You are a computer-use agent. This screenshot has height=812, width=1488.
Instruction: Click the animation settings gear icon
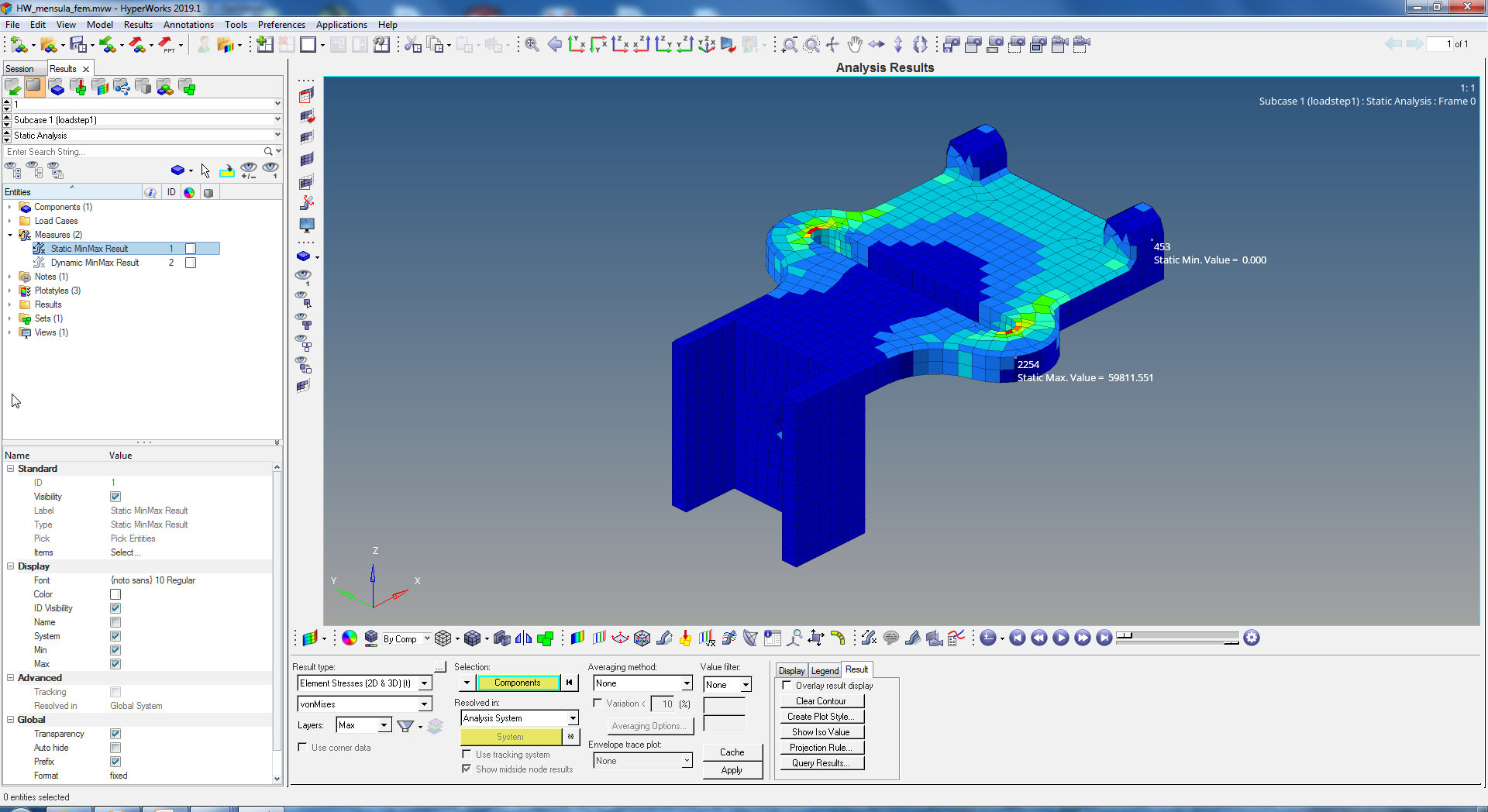pyautogui.click(x=1252, y=638)
